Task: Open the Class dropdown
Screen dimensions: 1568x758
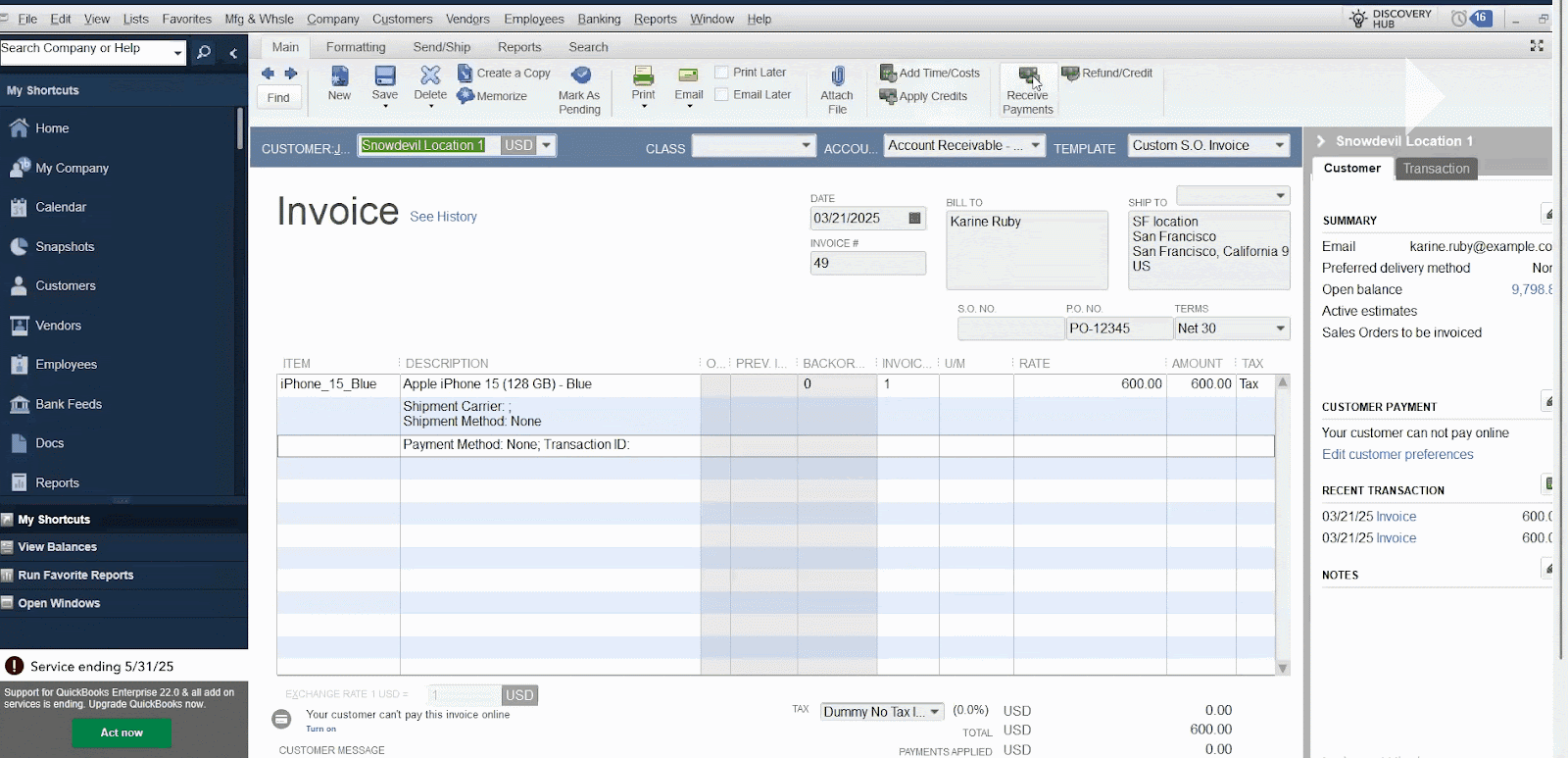Action: click(806, 146)
